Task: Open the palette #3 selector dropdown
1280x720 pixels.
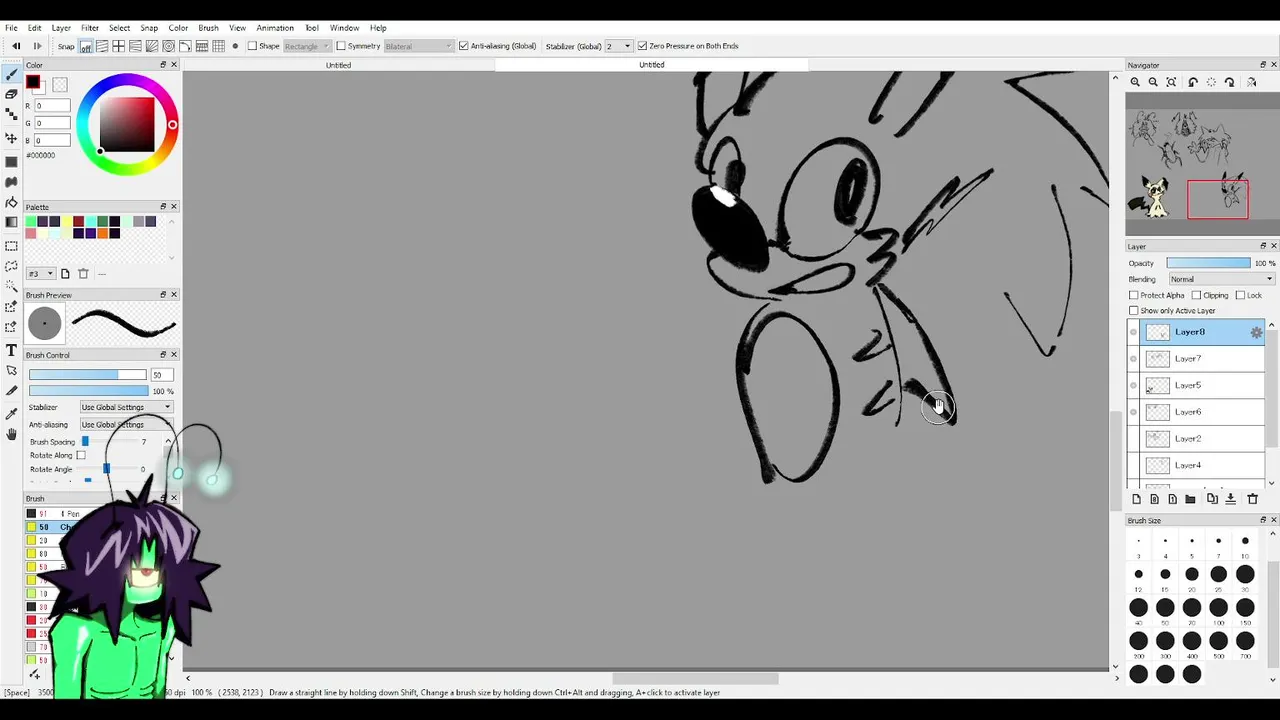Action: coord(40,274)
